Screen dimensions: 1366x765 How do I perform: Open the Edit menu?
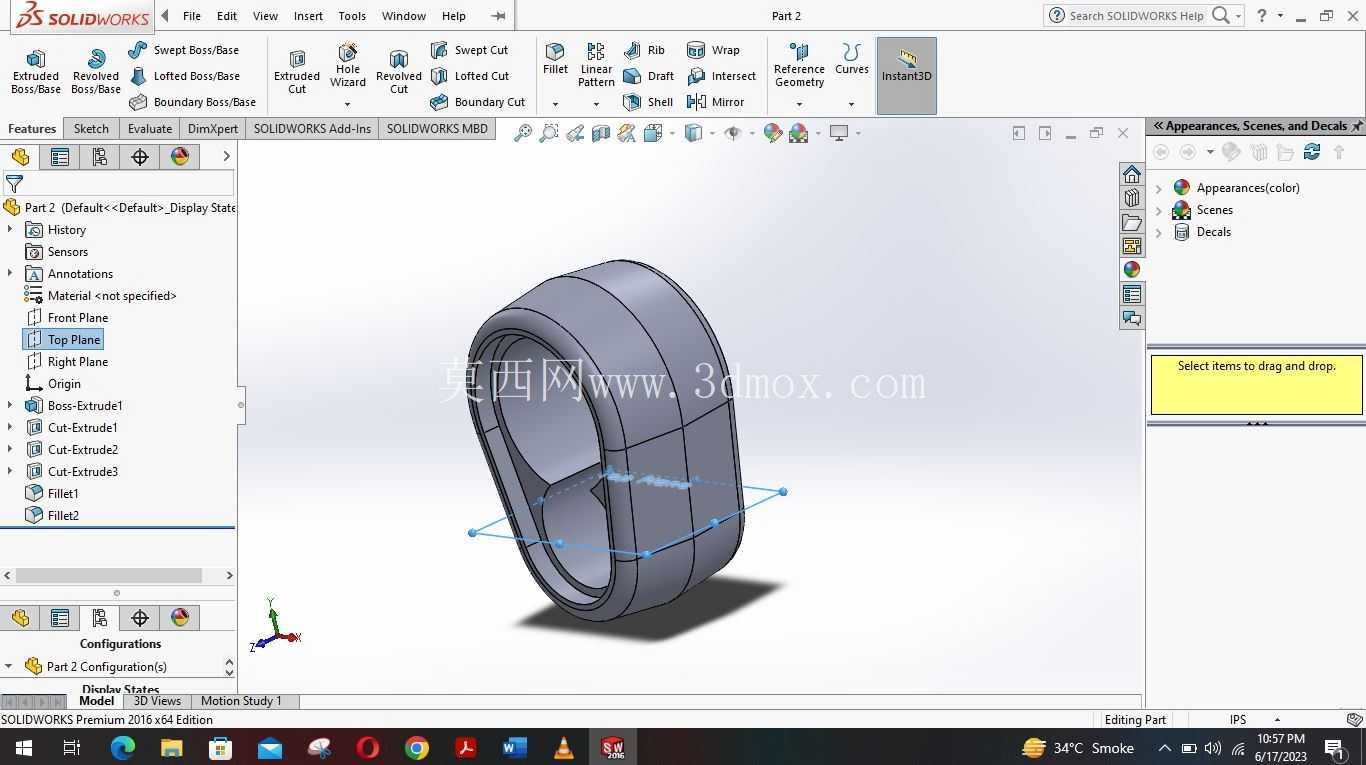(x=227, y=16)
